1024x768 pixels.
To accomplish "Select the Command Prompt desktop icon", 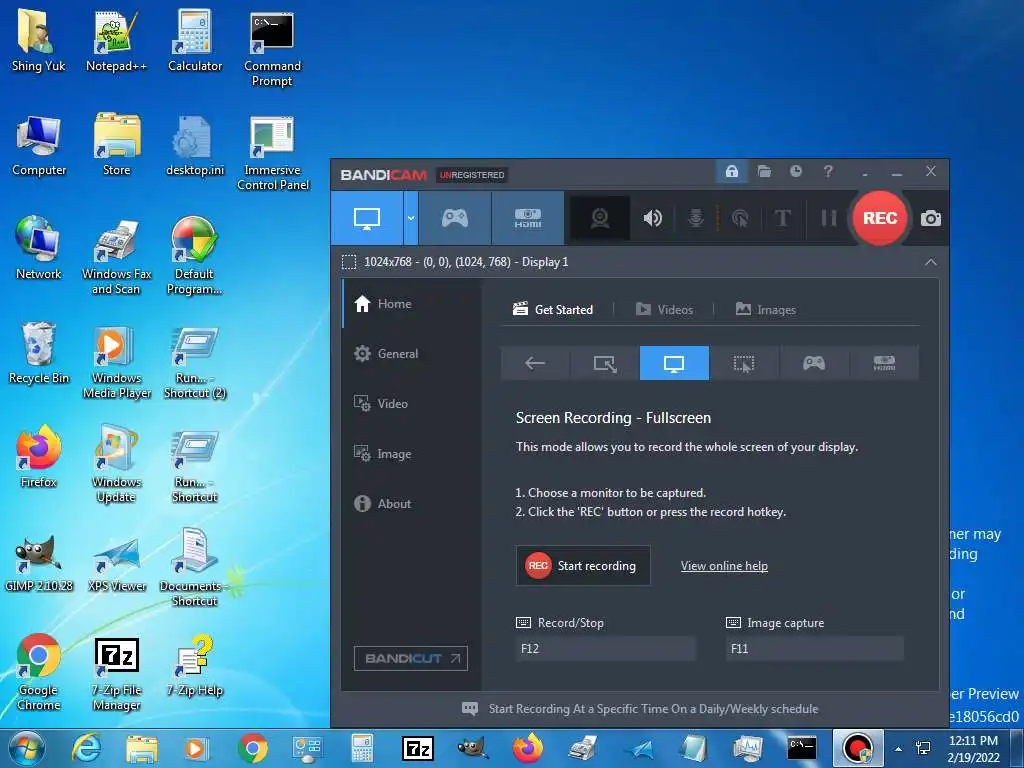I will click(x=272, y=50).
